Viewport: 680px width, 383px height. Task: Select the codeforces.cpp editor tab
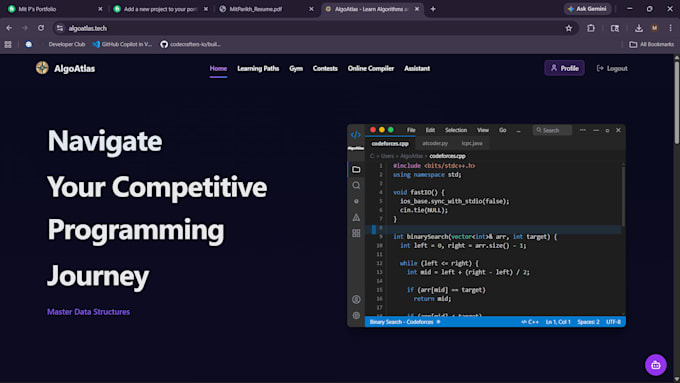tap(390, 143)
